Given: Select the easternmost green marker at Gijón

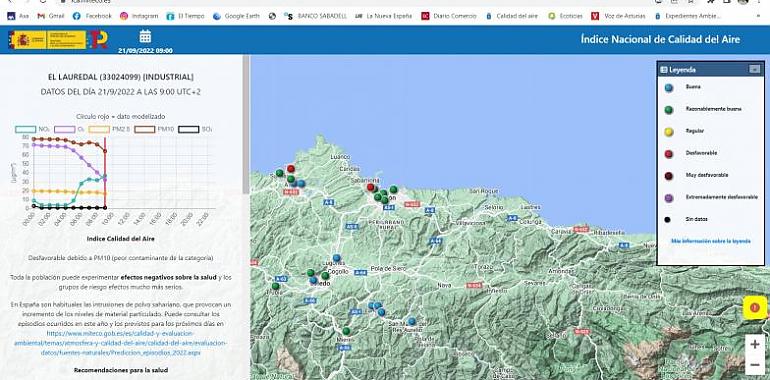Looking at the screenshot, I should [393, 190].
